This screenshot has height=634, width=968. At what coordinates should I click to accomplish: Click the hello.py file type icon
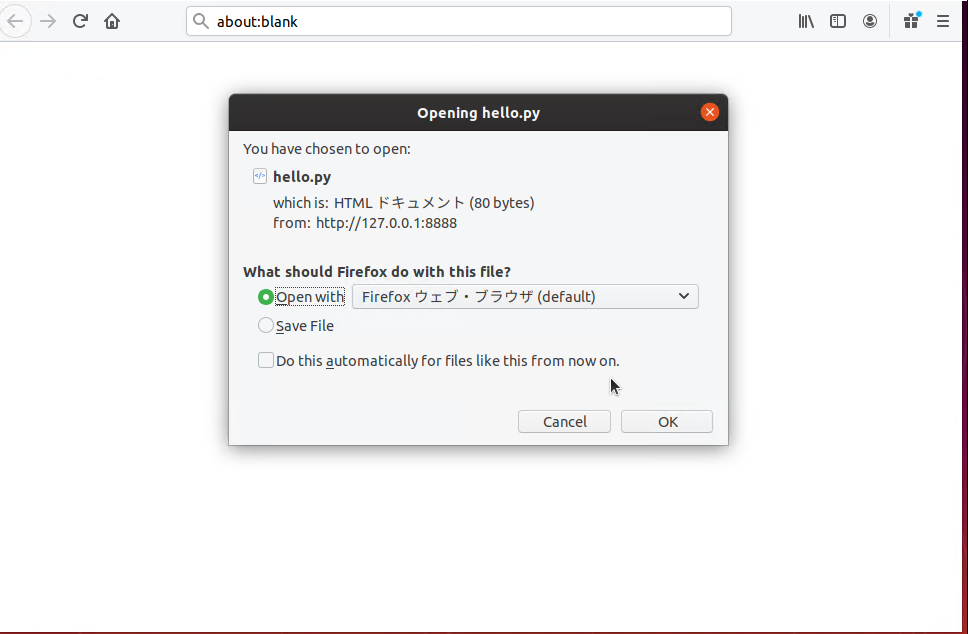click(x=260, y=176)
